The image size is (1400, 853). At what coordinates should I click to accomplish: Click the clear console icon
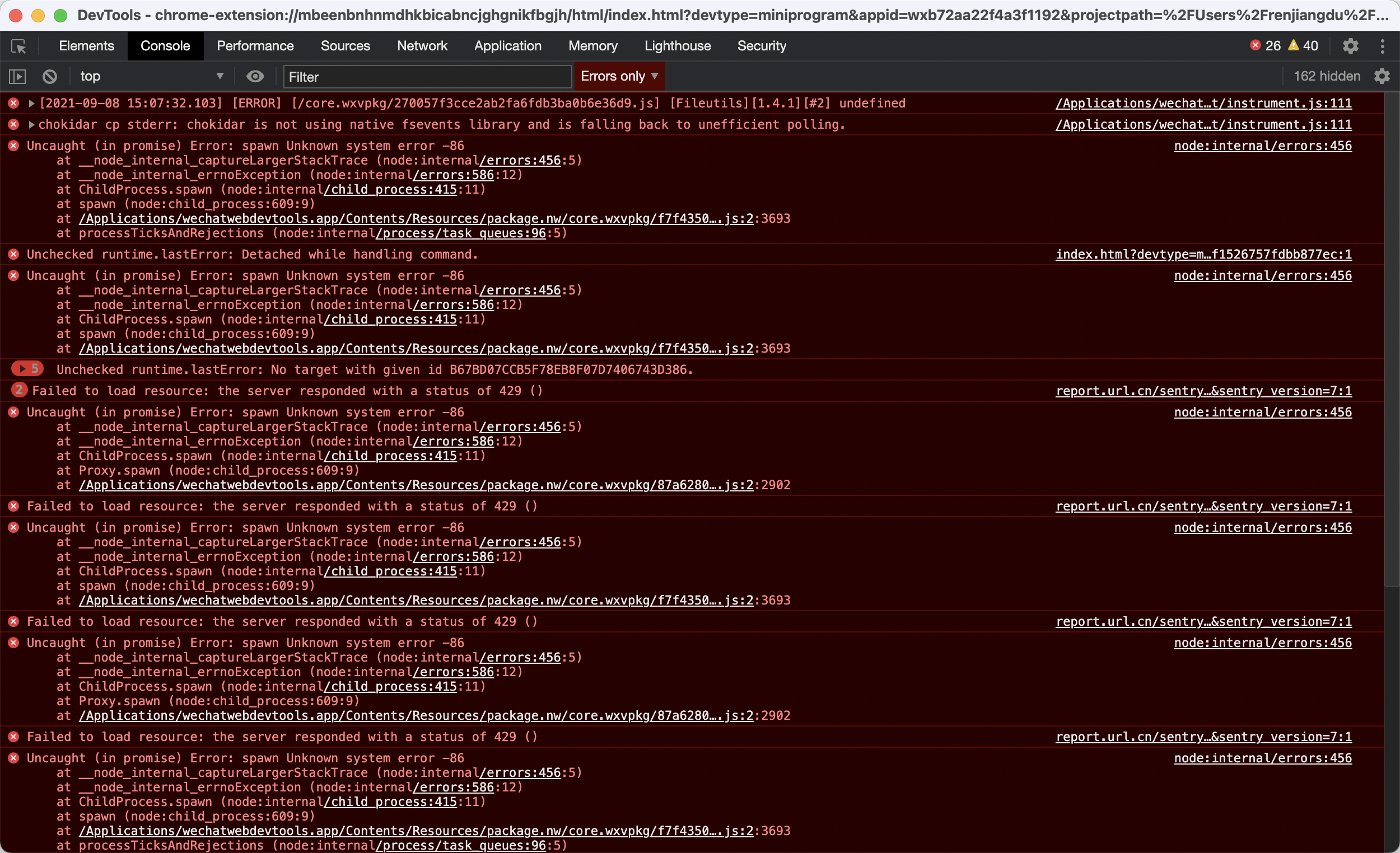[x=49, y=76]
